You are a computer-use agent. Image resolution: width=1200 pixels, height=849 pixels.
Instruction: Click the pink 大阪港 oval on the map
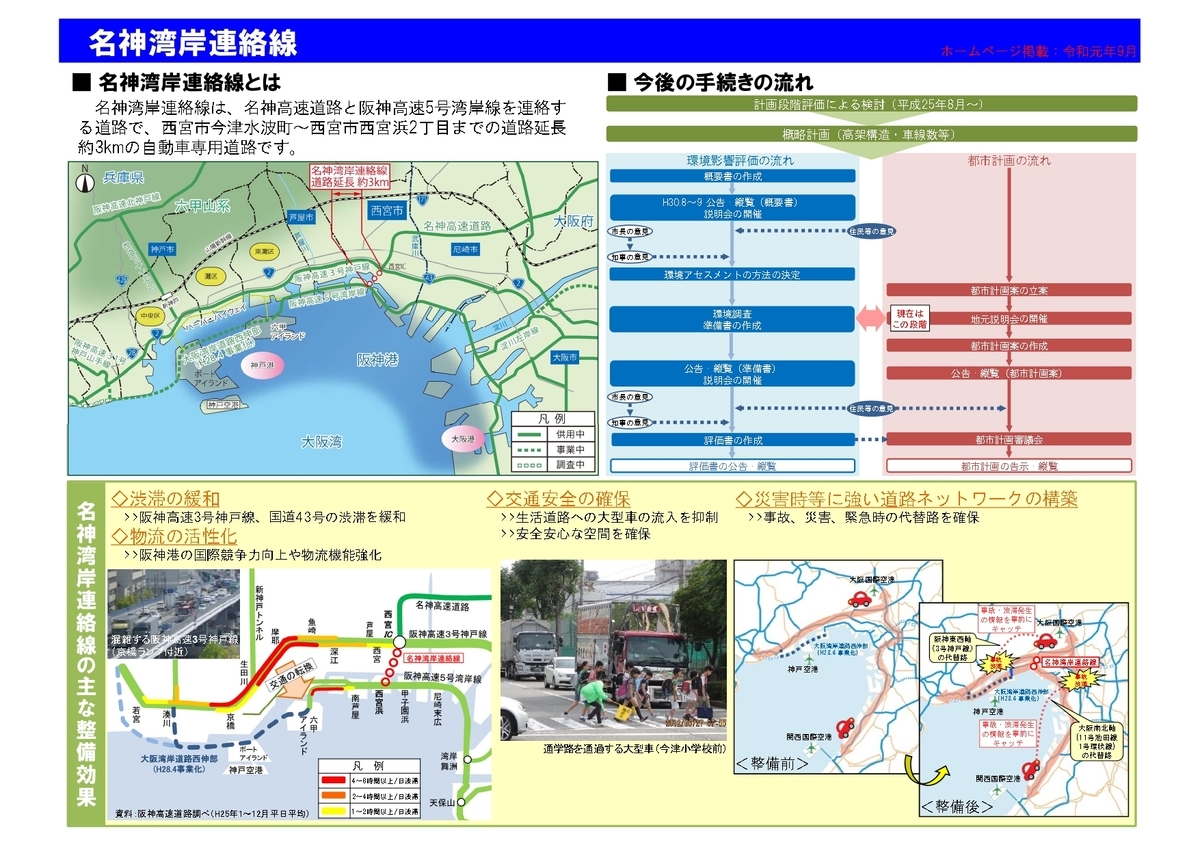[x=462, y=439]
